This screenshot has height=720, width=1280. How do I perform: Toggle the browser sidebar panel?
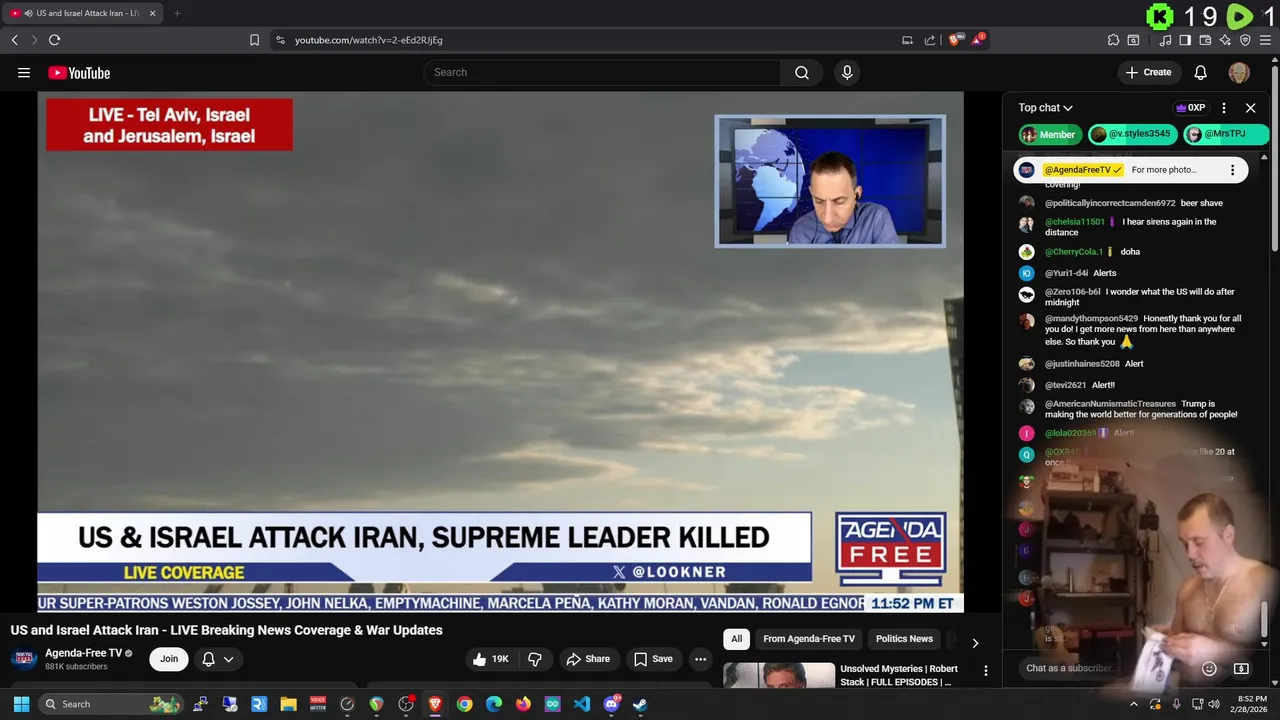click(1185, 40)
